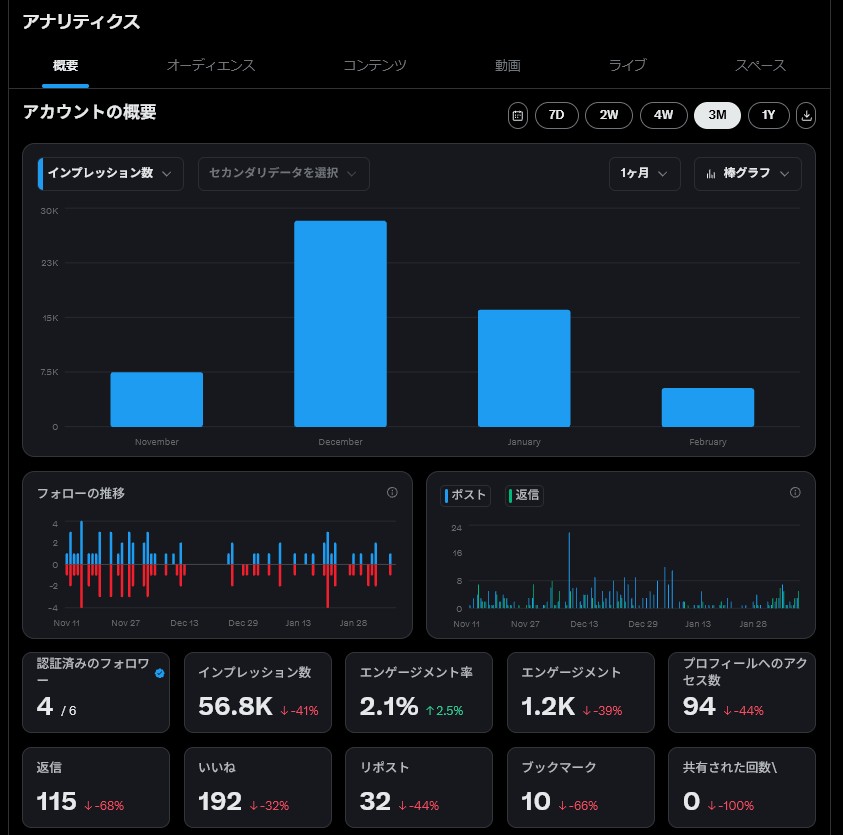
Task: Open the セカンダリデータを選択 dropdown
Action: tap(284, 173)
